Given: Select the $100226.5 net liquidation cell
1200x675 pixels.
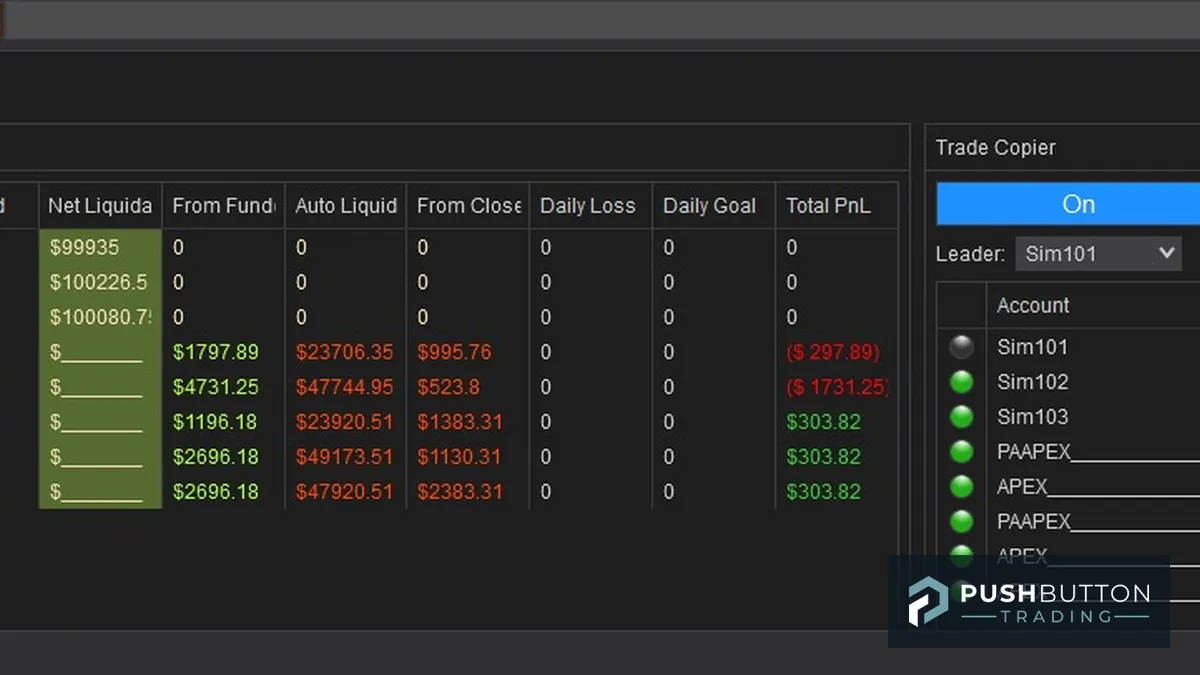Looking at the screenshot, I should pos(100,282).
